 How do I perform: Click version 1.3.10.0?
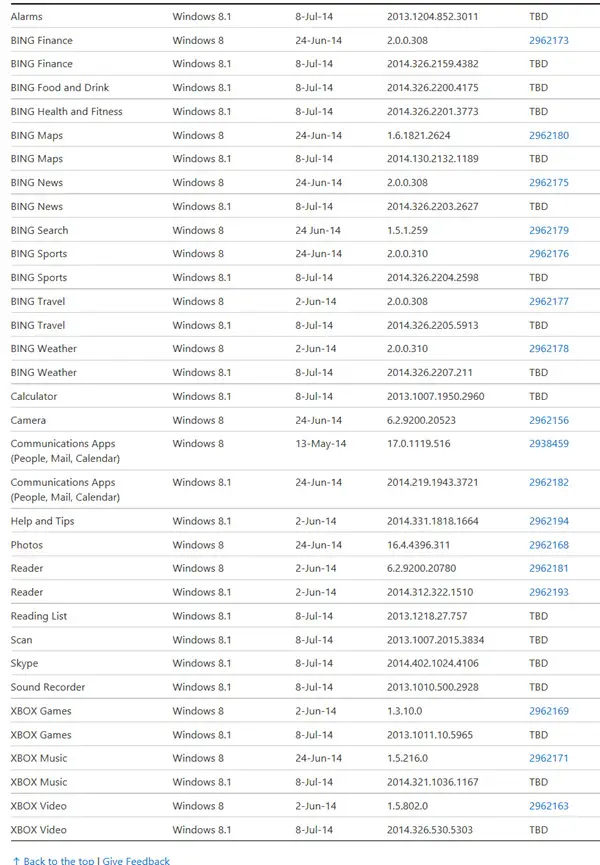pos(404,711)
